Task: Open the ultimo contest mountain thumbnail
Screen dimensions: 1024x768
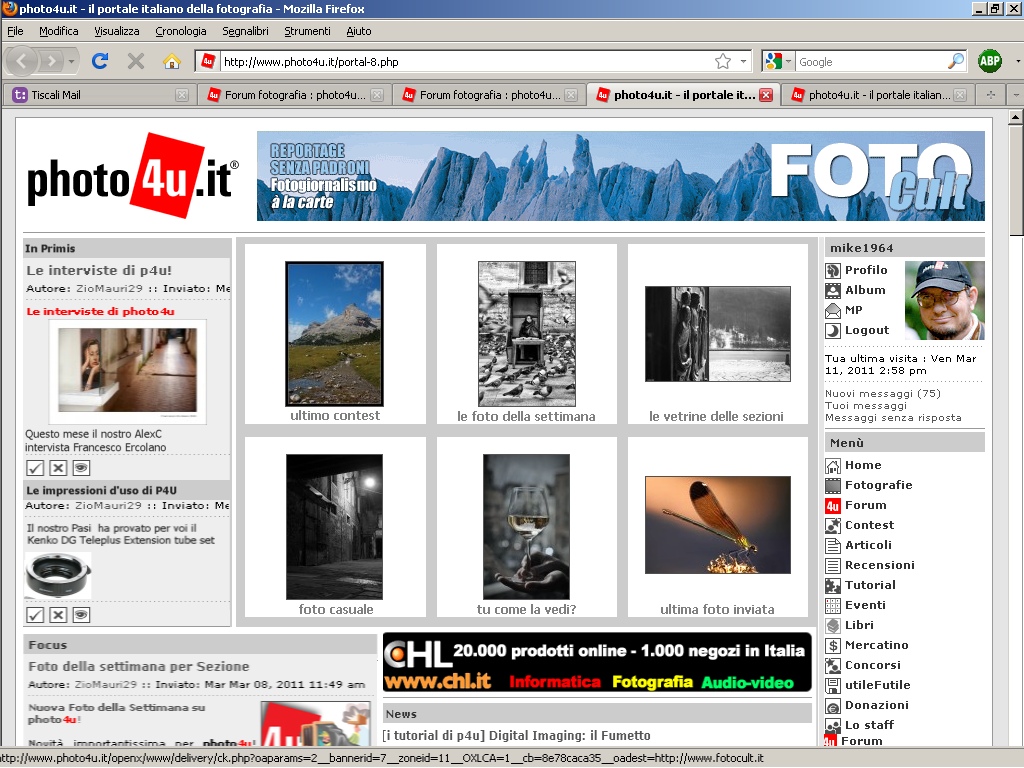Action: click(334, 334)
